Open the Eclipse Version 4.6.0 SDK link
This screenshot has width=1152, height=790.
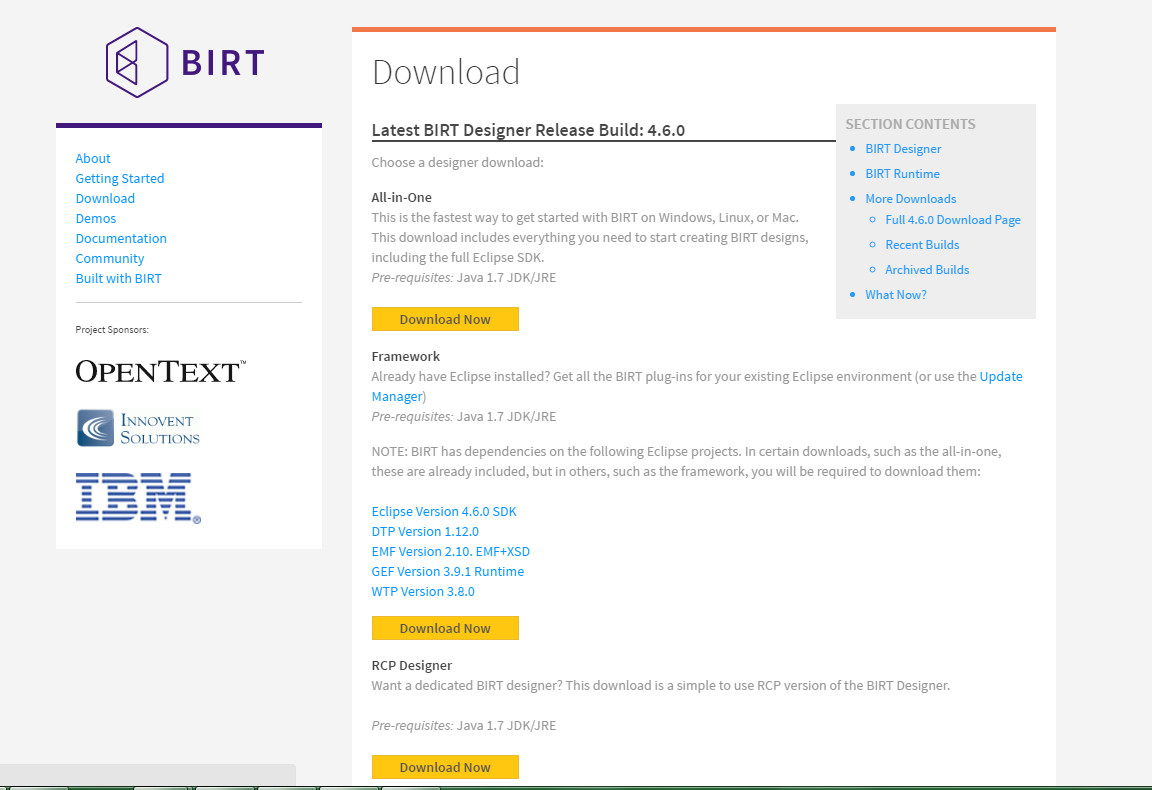(444, 511)
